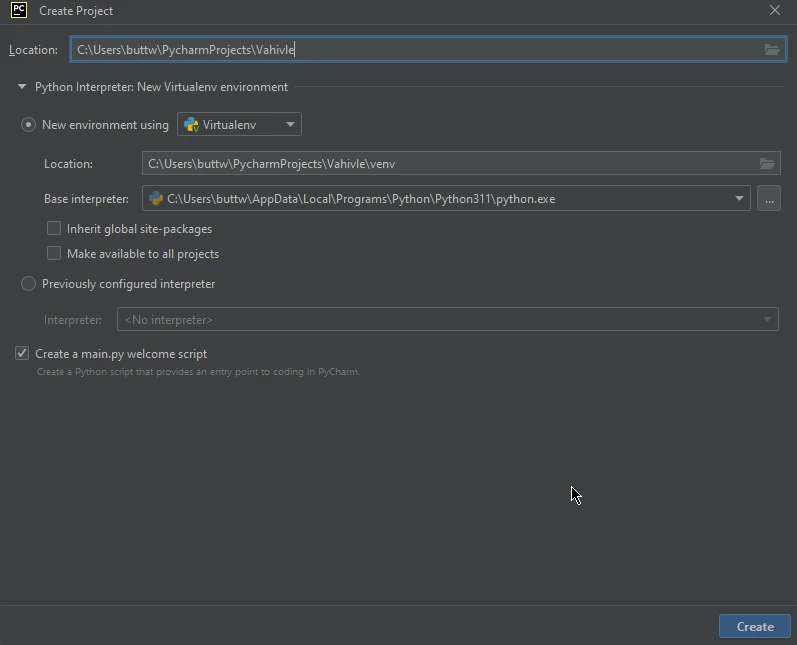Open the base interpreter ellipsis browse button
Screen dimensions: 797x645
click(769, 198)
